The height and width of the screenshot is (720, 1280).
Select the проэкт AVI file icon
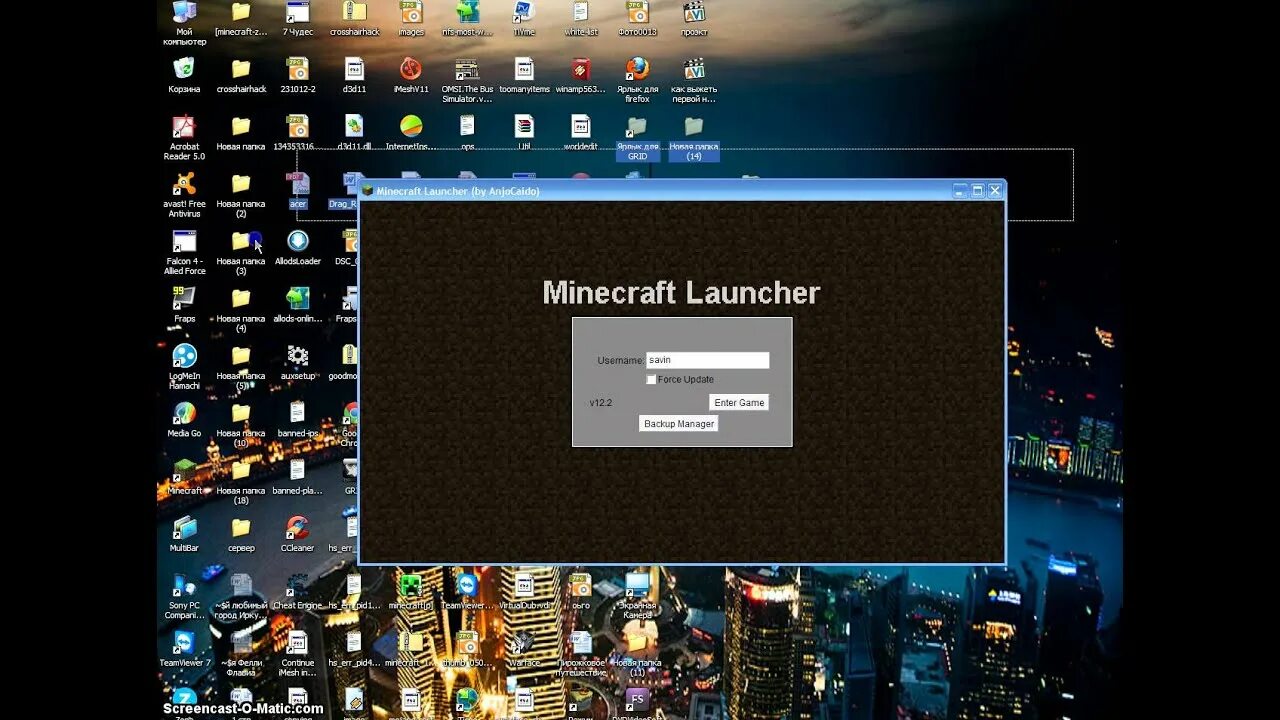(x=694, y=13)
